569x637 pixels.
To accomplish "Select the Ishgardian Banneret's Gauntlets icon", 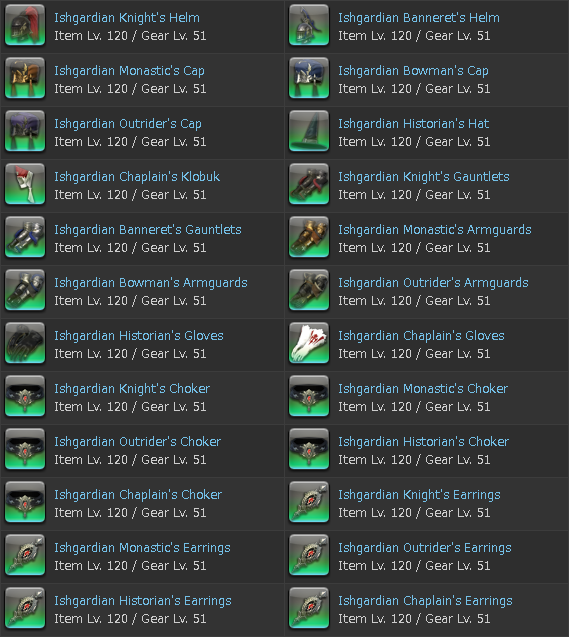I will tap(25, 237).
